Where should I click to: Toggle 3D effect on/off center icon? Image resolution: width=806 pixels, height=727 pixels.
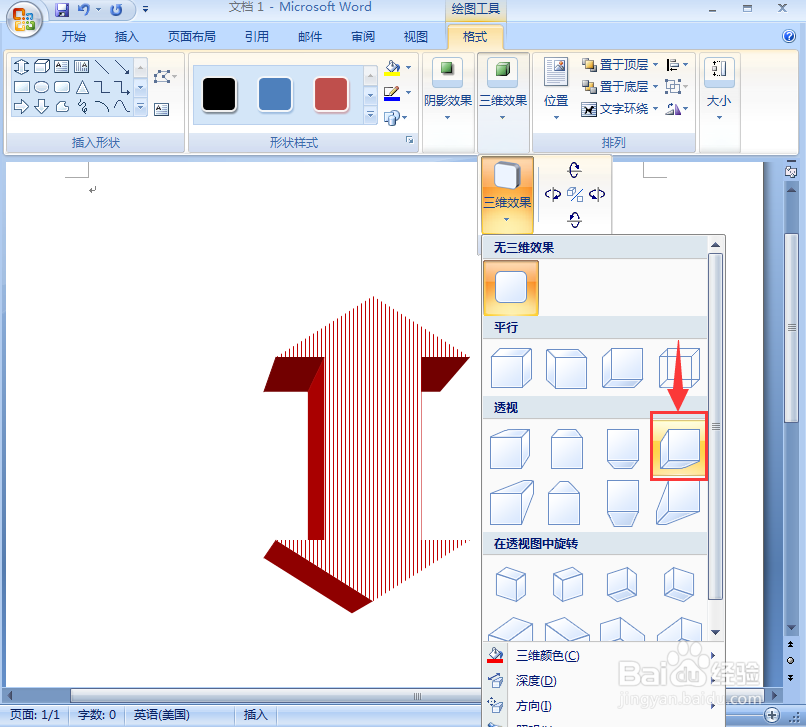[575, 194]
